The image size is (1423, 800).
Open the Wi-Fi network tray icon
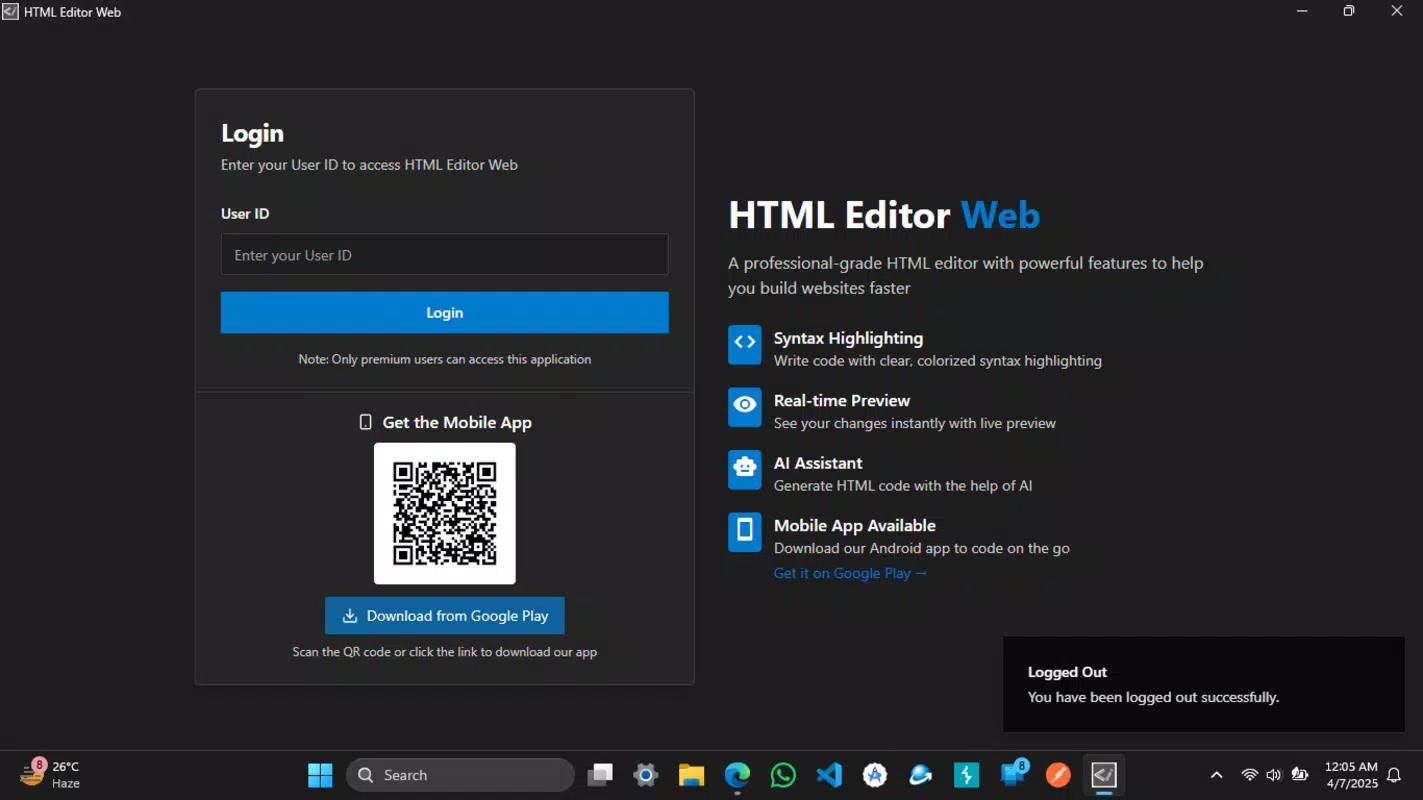(x=1249, y=775)
